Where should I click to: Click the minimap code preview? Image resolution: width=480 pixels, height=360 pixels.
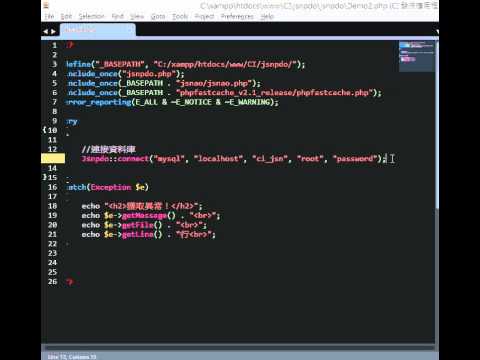point(417,56)
